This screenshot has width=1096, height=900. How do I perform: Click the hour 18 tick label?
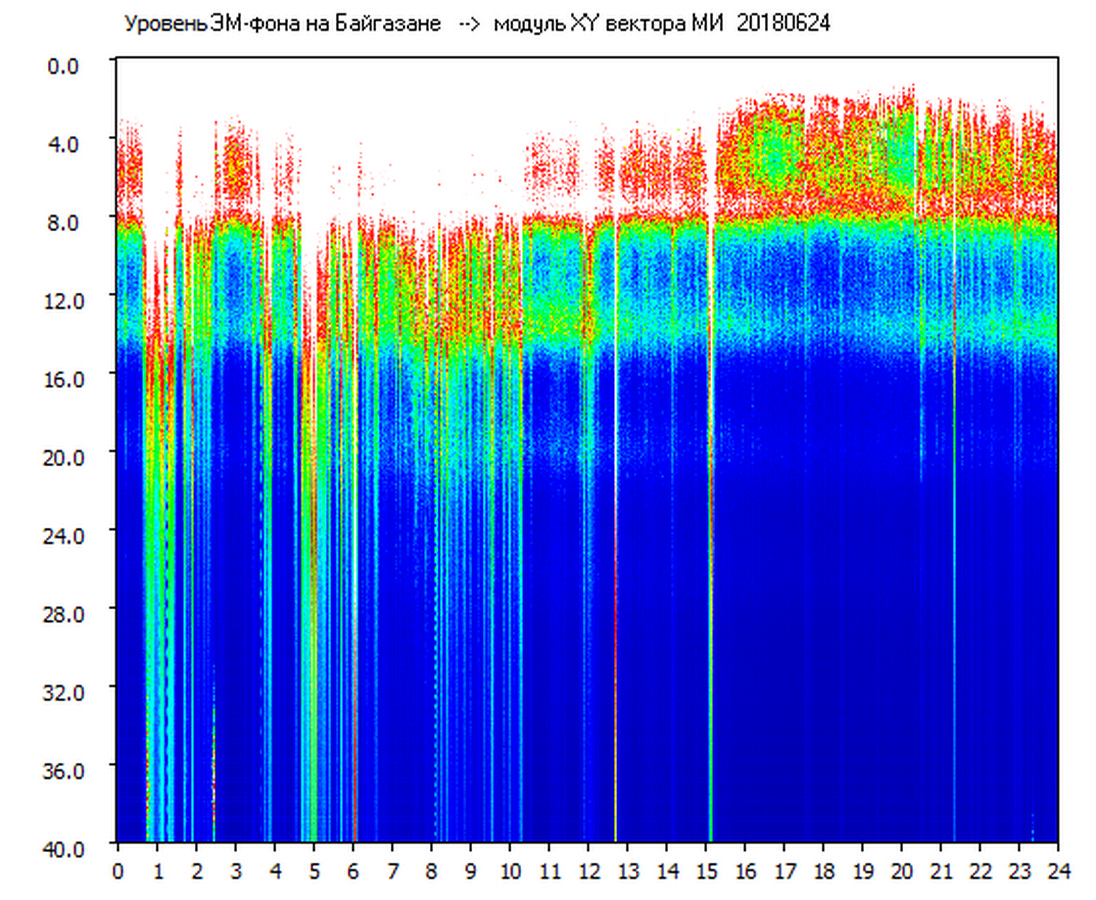(x=823, y=871)
